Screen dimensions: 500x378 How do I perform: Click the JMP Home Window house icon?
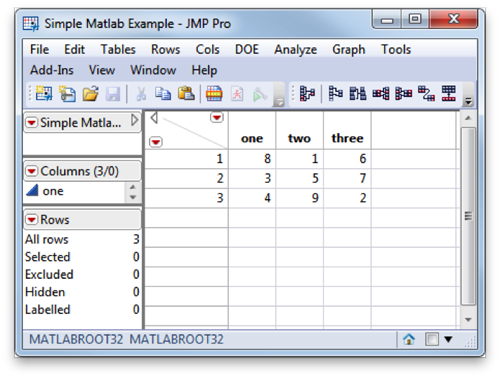pyautogui.click(x=409, y=339)
